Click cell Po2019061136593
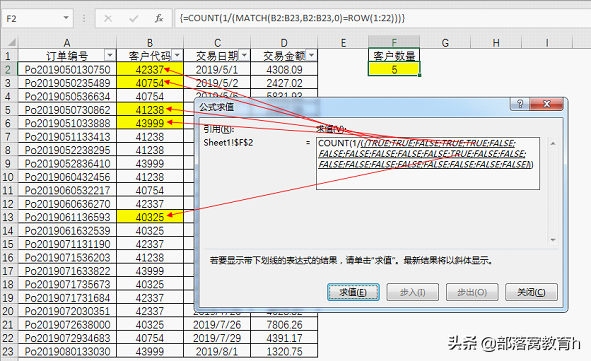The image size is (591, 361). (x=67, y=217)
